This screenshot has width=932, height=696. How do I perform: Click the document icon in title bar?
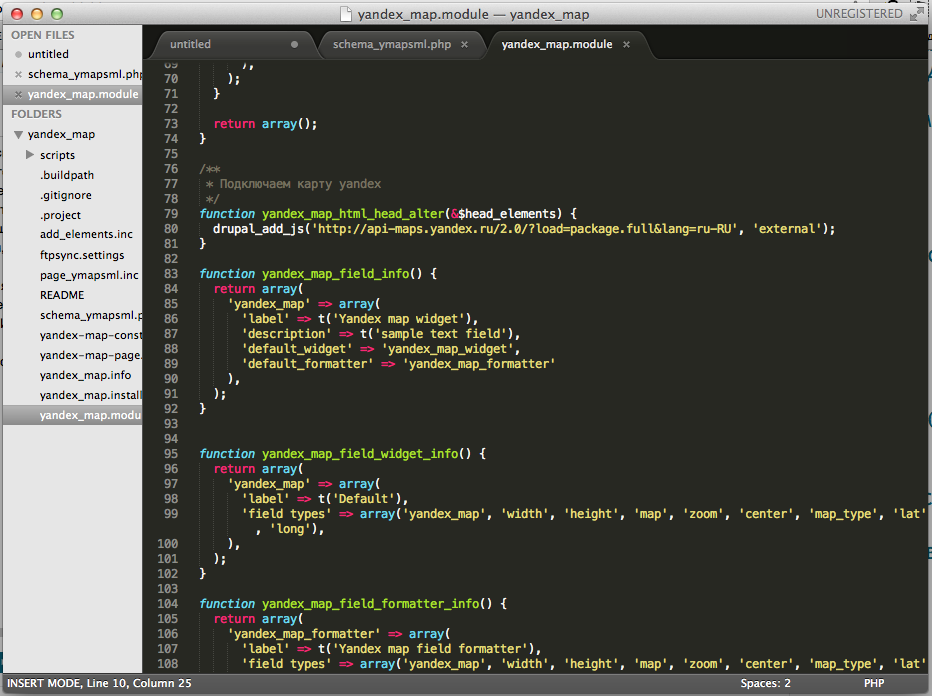(345, 14)
